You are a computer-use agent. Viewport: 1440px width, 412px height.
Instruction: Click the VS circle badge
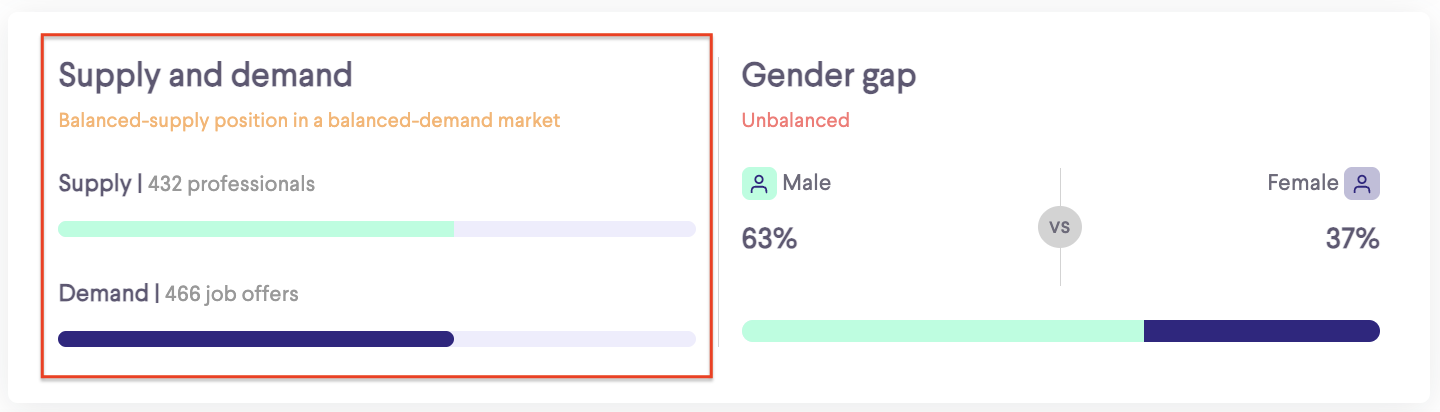coord(1060,227)
